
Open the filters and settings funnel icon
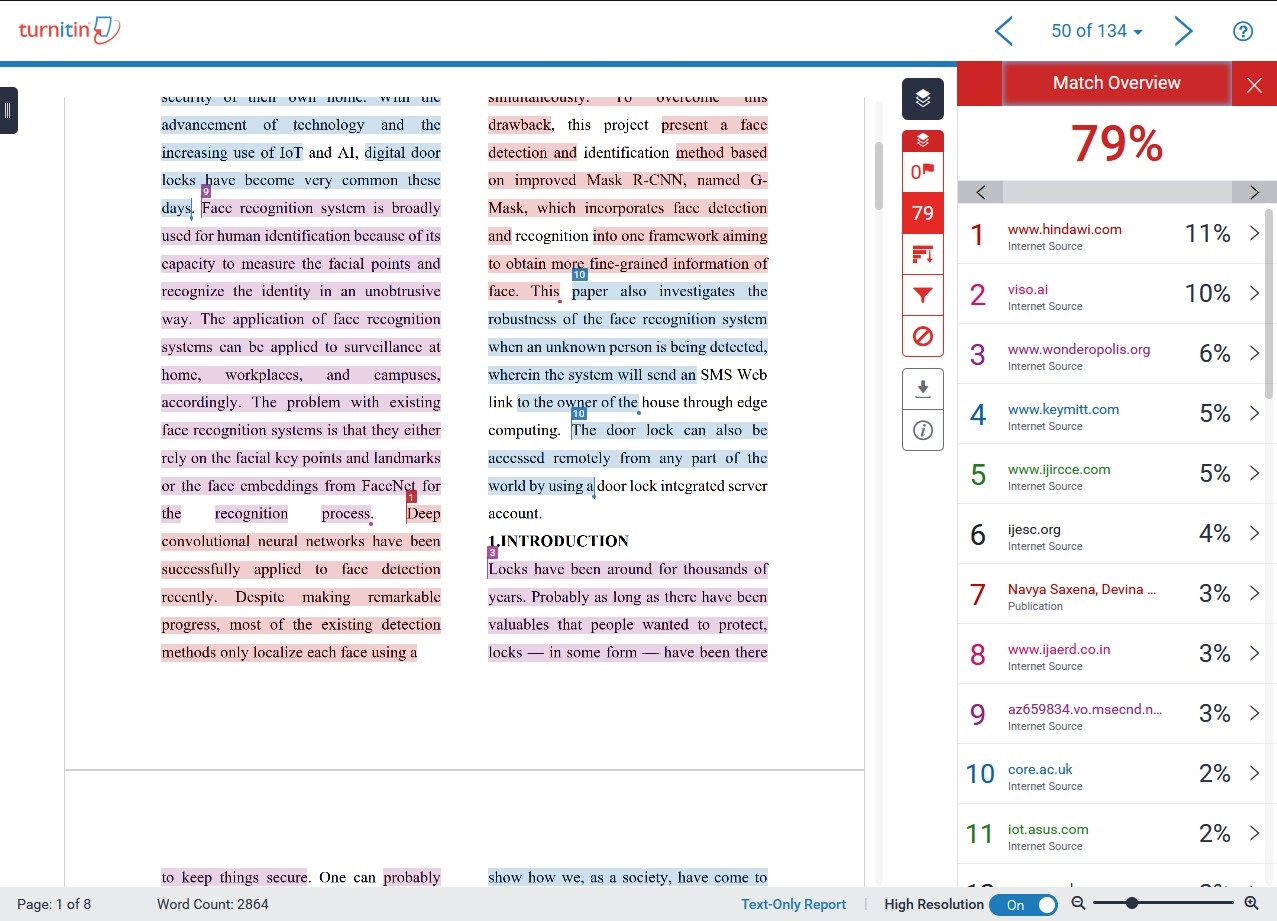(x=922, y=295)
